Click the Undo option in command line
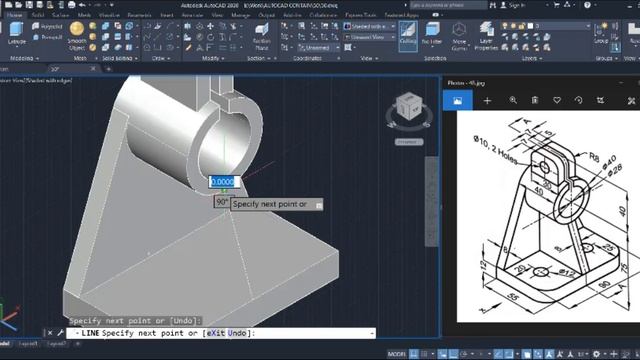Viewport: 640px width, 360px height. coord(237,333)
